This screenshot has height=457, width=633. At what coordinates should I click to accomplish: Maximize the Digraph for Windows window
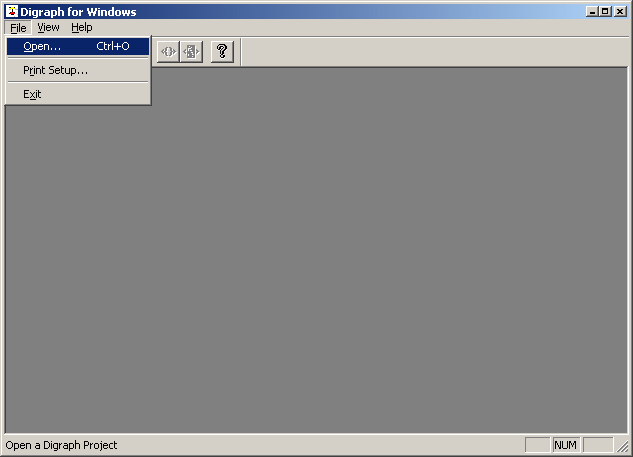pyautogui.click(x=605, y=11)
